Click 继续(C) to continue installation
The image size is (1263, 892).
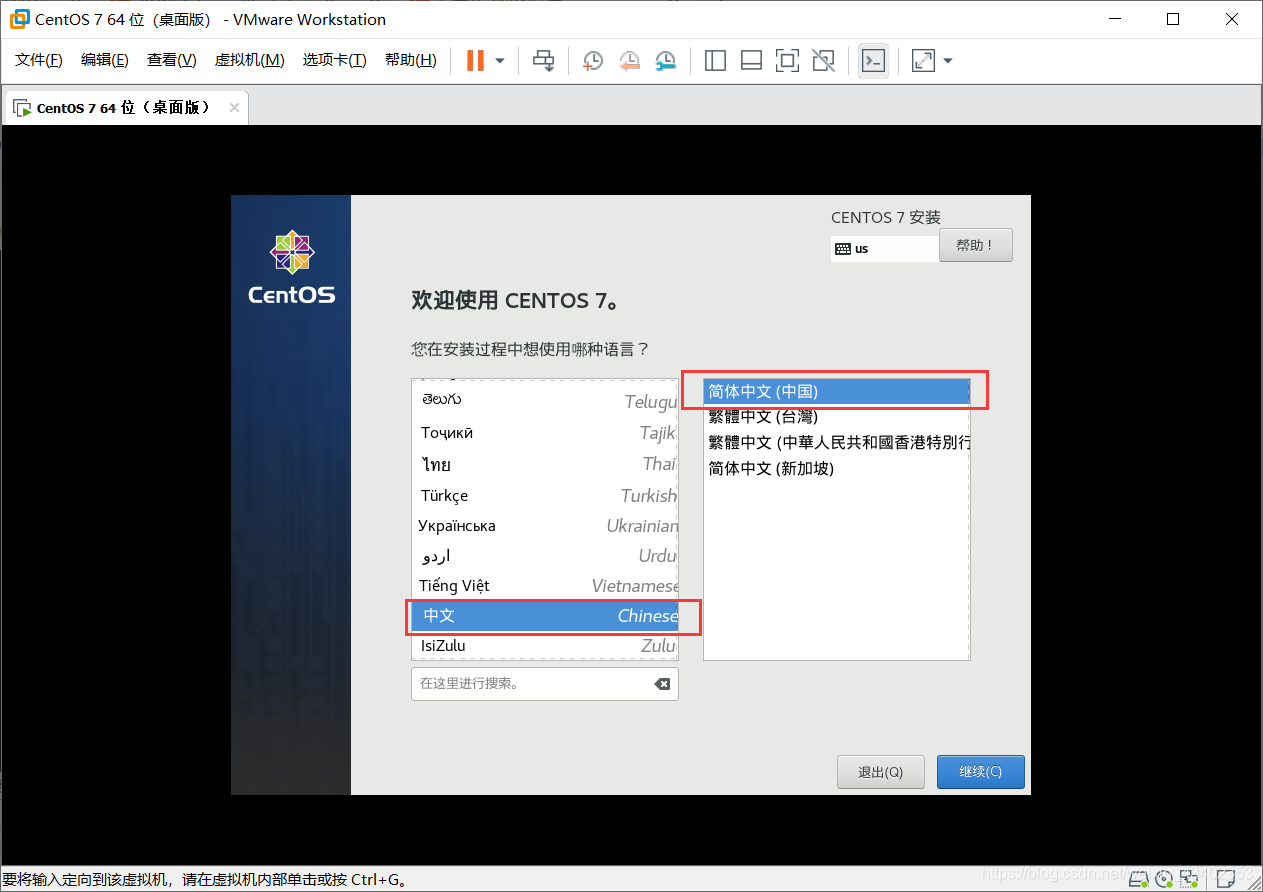click(981, 772)
